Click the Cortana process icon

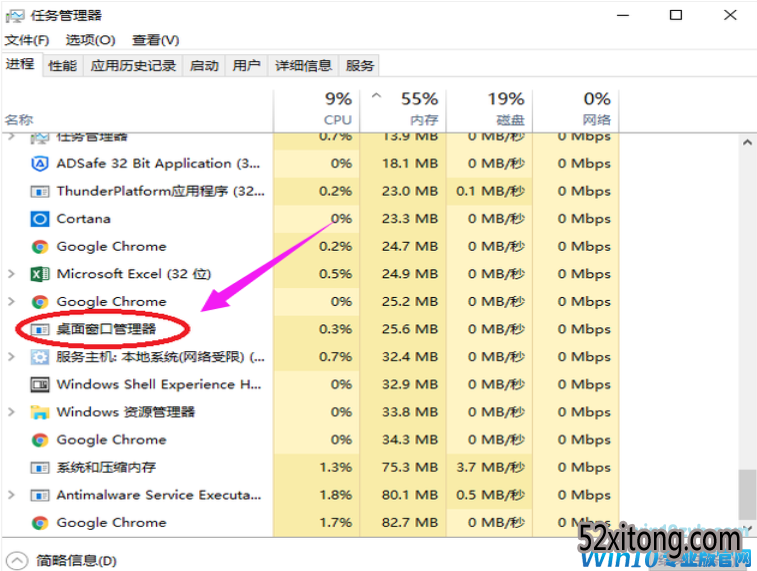40,219
